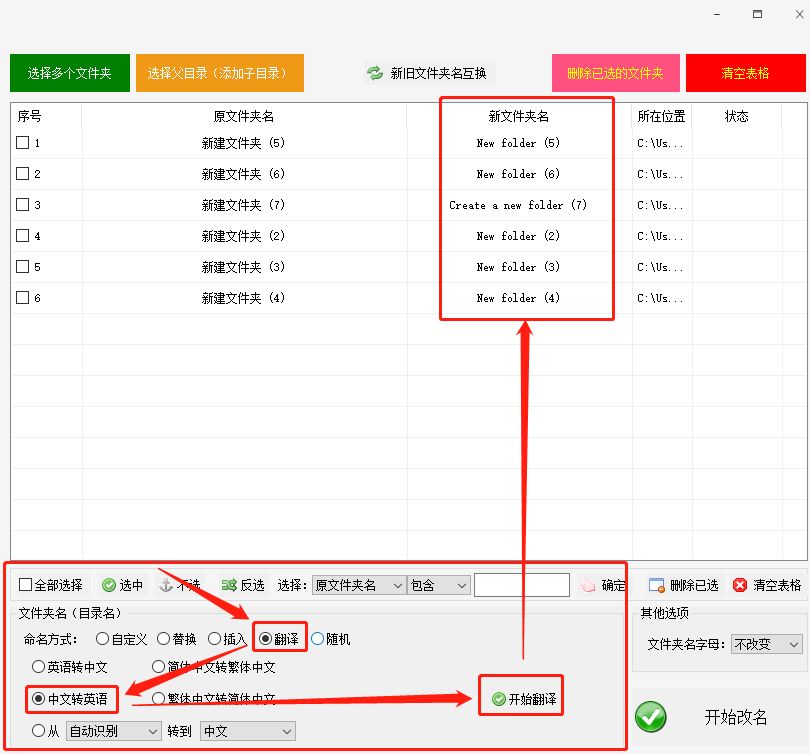Choose 繁体中文转简体中文 radio option
The height and width of the screenshot is (754, 810).
(159, 699)
